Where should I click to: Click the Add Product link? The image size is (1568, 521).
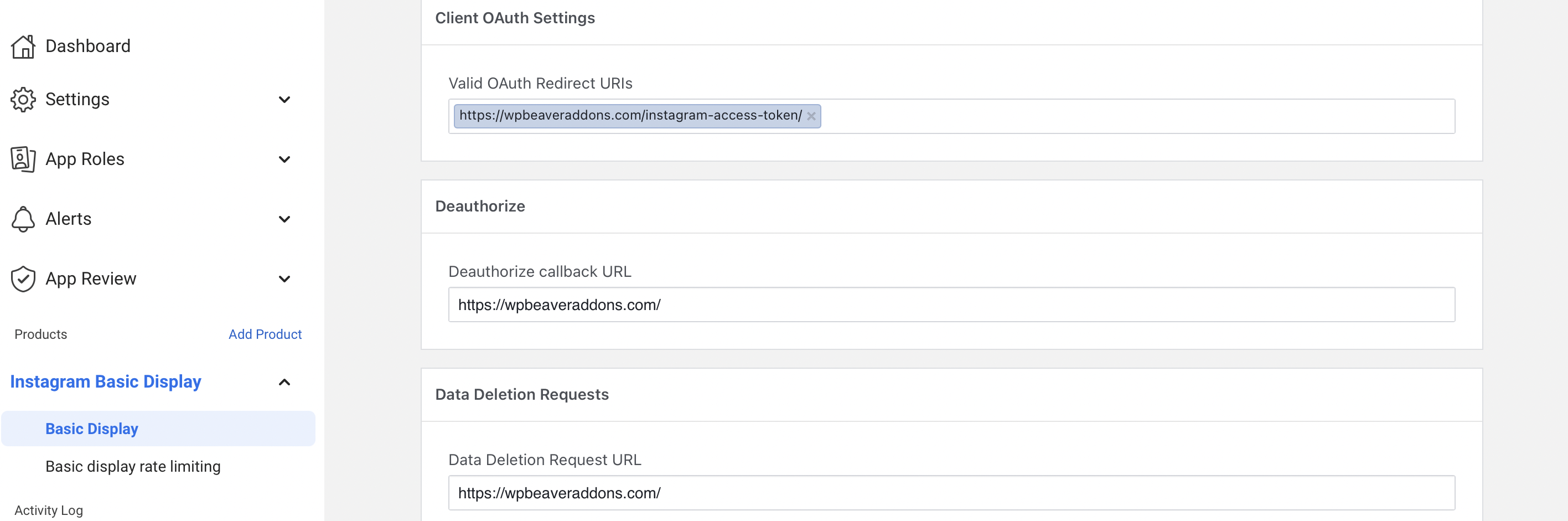pos(265,334)
